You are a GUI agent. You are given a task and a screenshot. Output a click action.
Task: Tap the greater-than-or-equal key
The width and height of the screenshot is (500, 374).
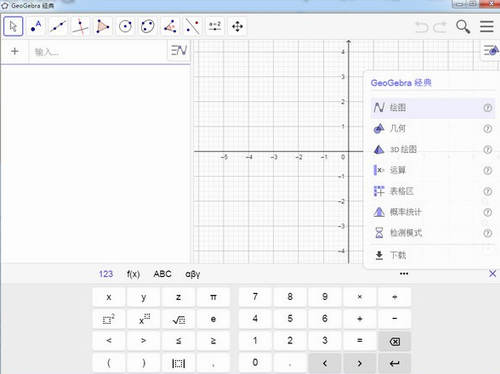point(213,341)
